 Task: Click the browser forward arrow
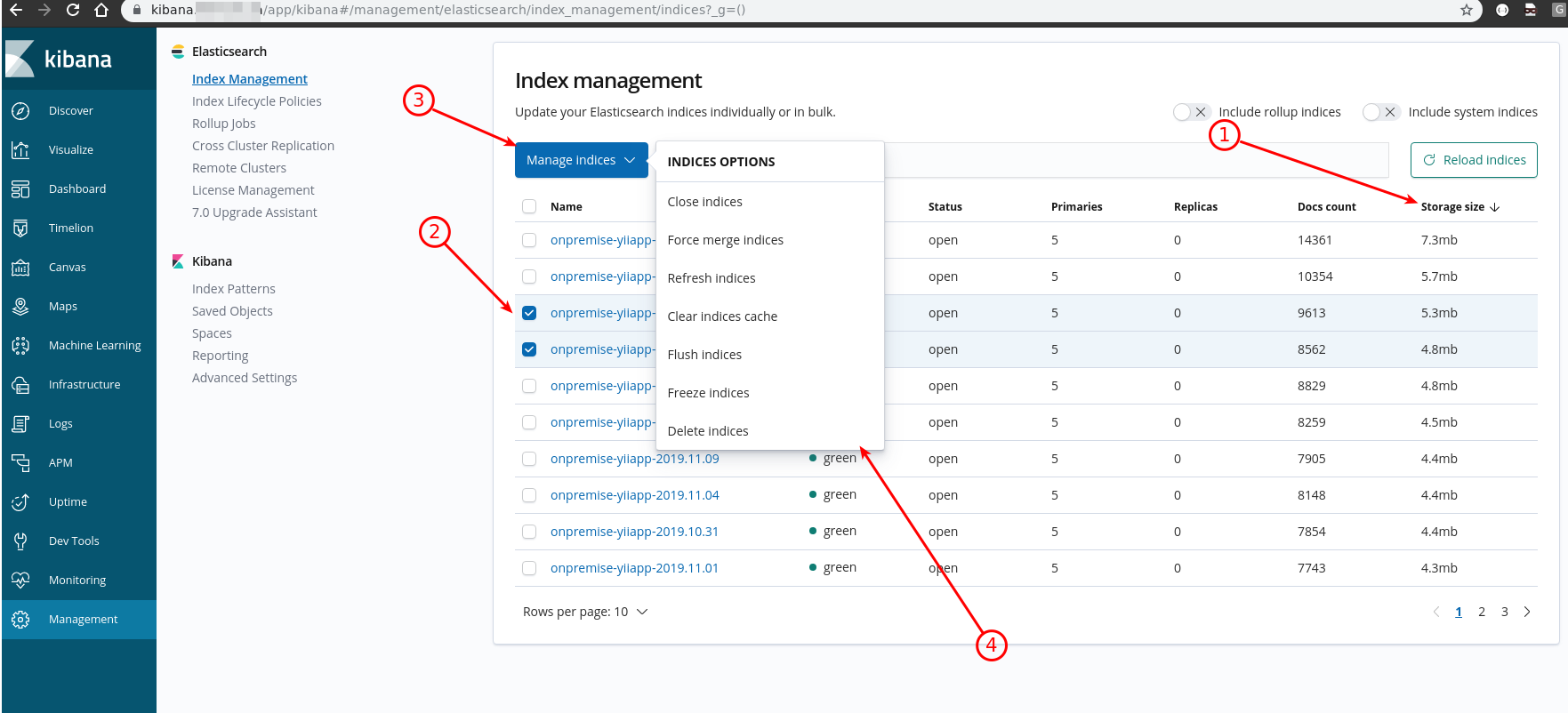[x=44, y=10]
